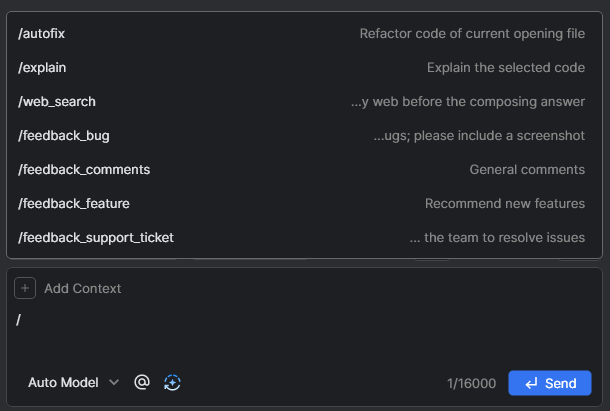Click the sparkle refresh icon
This screenshot has height=411, width=610.
pos(172,382)
